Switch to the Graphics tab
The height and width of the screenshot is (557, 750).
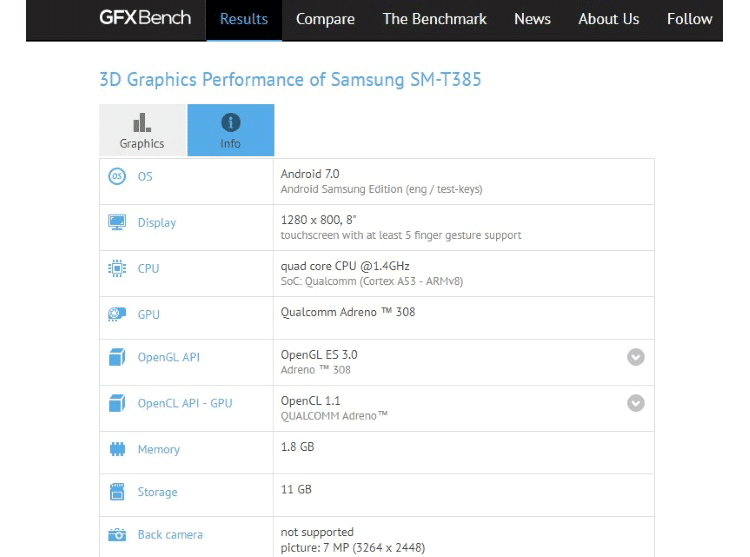click(143, 130)
